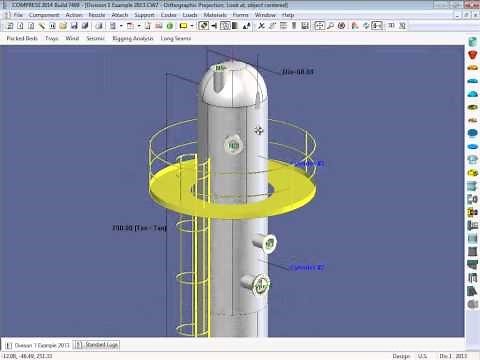Image resolution: width=480 pixels, height=360 pixels.
Task: Open the Nozzle menu
Action: point(97,15)
